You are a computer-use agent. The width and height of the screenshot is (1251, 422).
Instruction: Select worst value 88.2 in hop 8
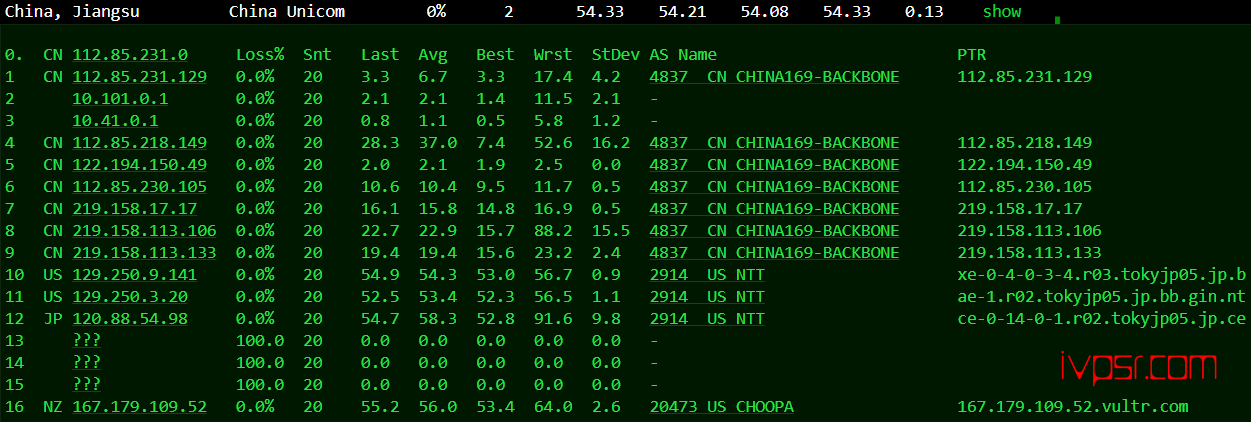(x=553, y=230)
